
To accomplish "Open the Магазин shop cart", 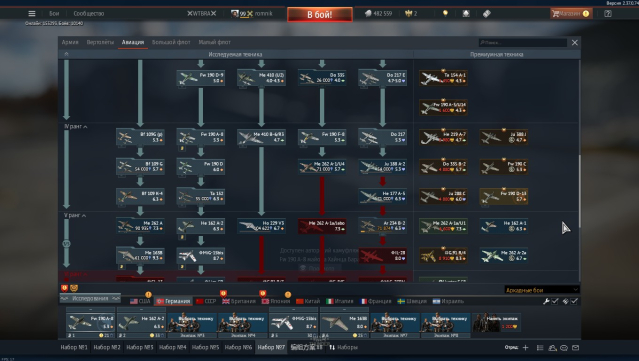I will [x=570, y=13].
